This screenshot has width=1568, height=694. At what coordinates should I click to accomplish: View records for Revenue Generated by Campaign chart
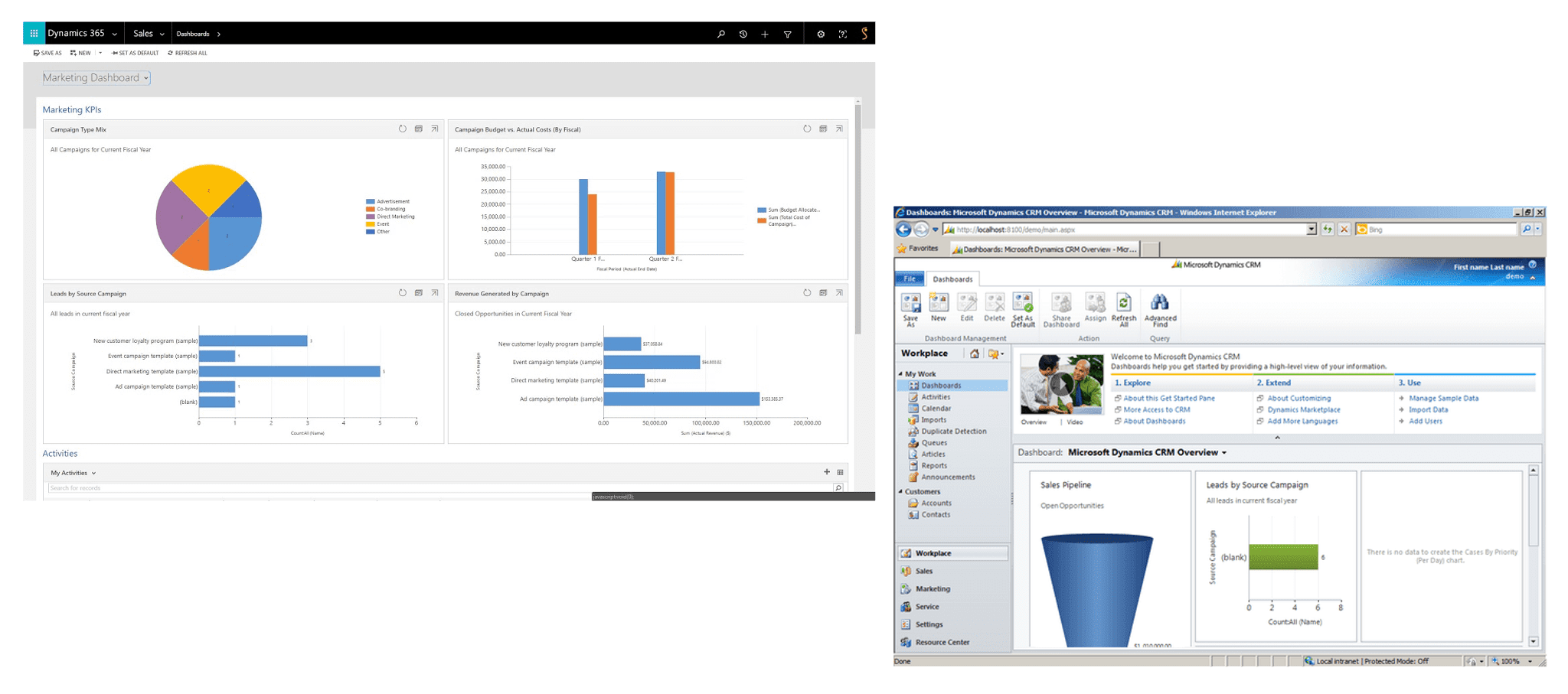tap(823, 293)
